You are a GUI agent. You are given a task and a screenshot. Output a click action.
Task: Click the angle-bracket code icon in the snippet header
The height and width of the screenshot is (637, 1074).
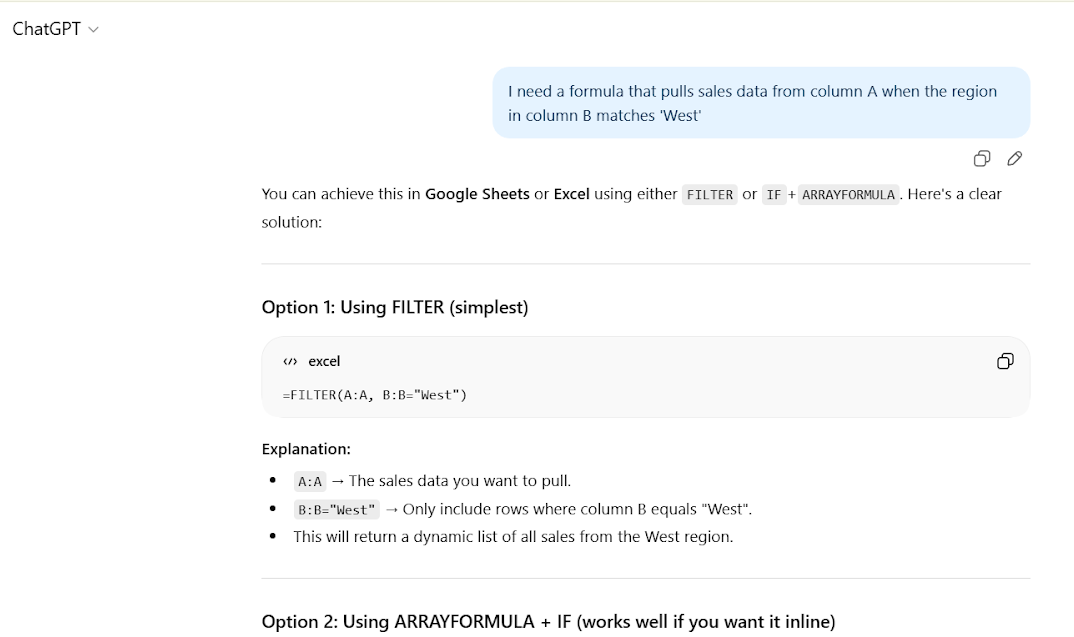coord(290,361)
